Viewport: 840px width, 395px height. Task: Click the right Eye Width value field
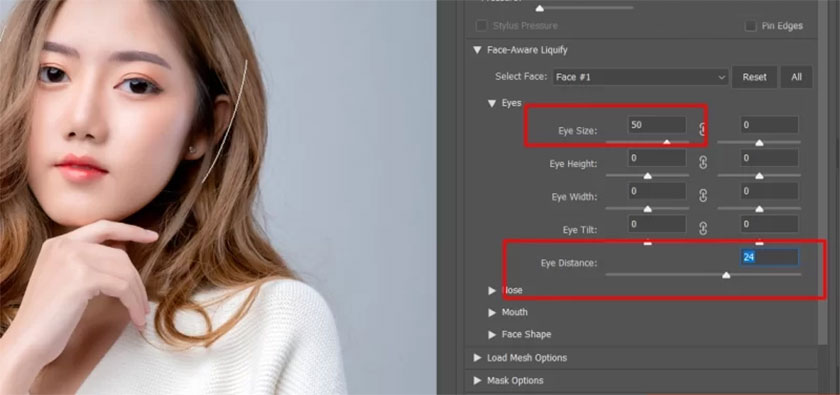[769, 191]
